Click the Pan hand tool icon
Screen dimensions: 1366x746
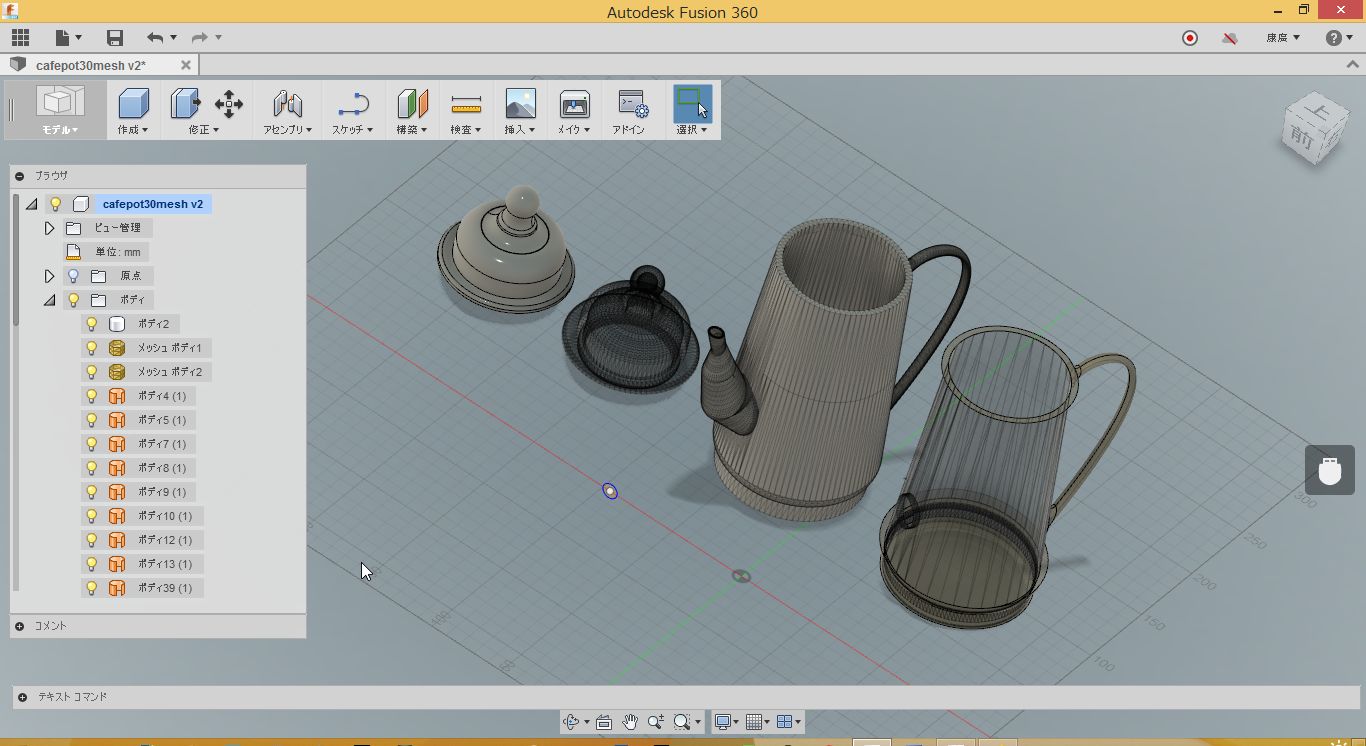click(630, 722)
